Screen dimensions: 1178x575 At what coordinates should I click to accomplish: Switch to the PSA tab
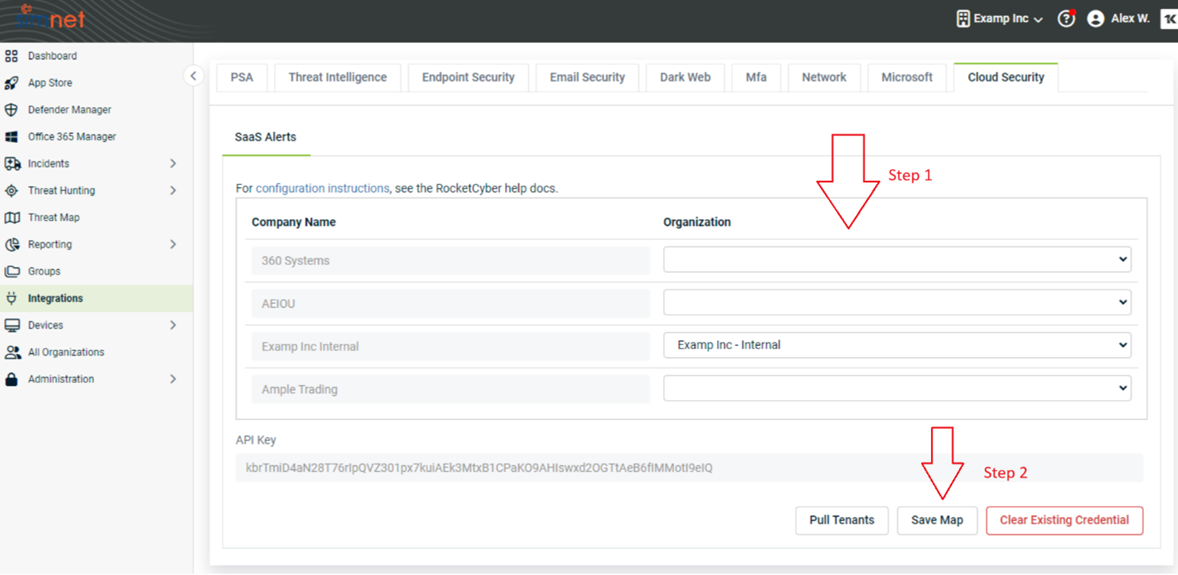click(242, 77)
